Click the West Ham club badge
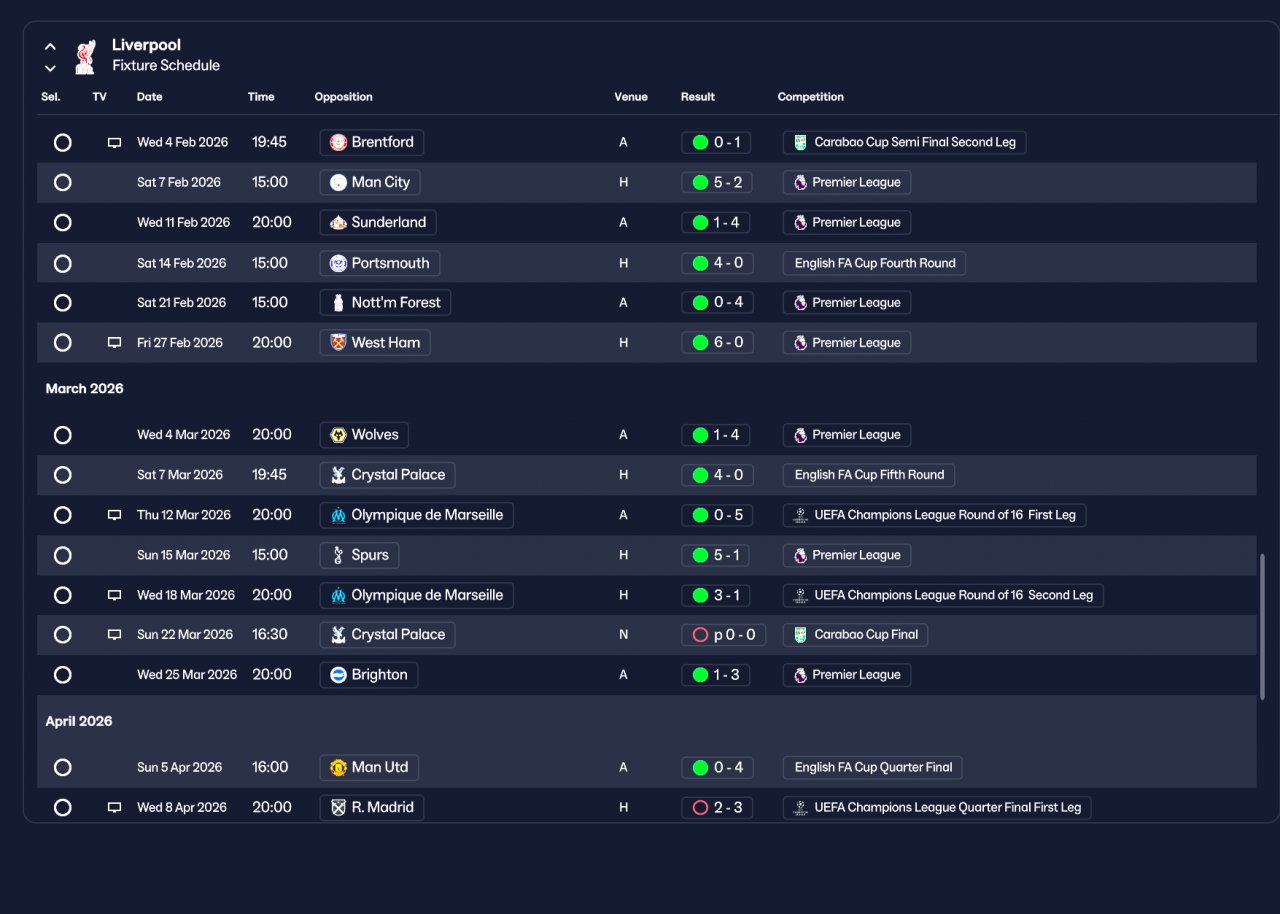The image size is (1280, 914). tap(338, 342)
